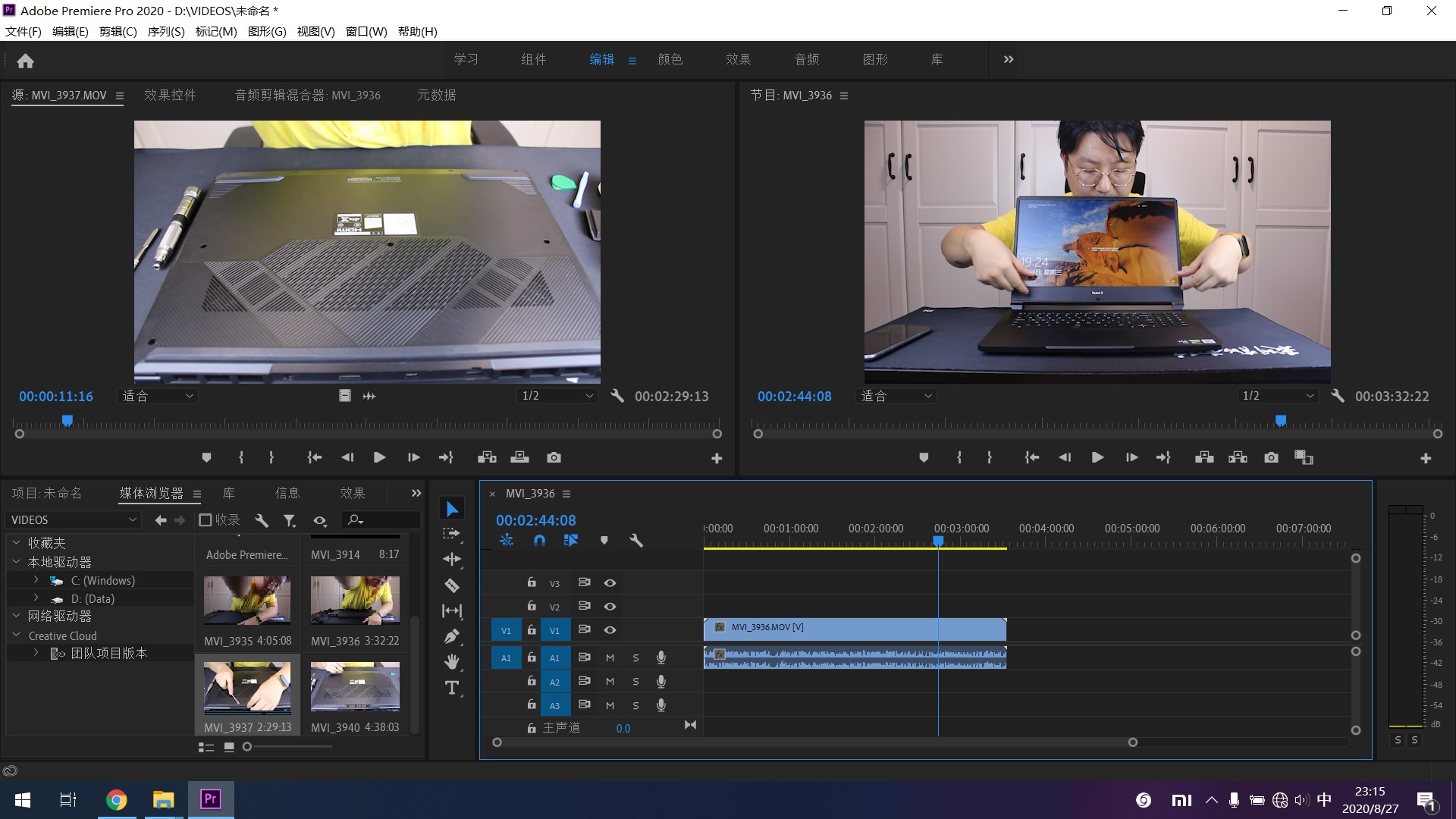This screenshot has height=819, width=1456.
Task: Click the Export Frame camera icon in Program monitor
Action: point(1271,457)
